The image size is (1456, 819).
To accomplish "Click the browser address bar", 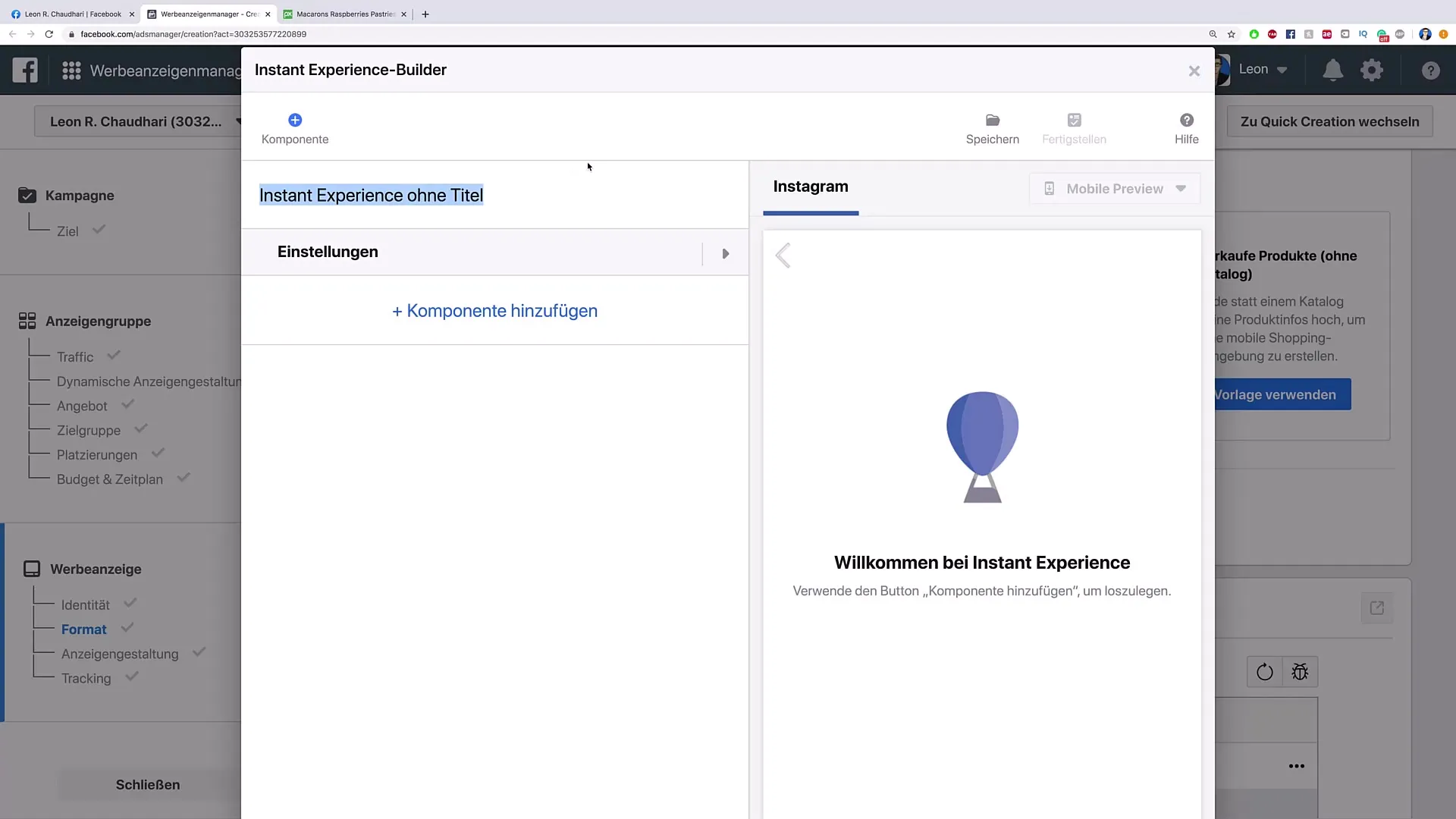I will (637, 34).
